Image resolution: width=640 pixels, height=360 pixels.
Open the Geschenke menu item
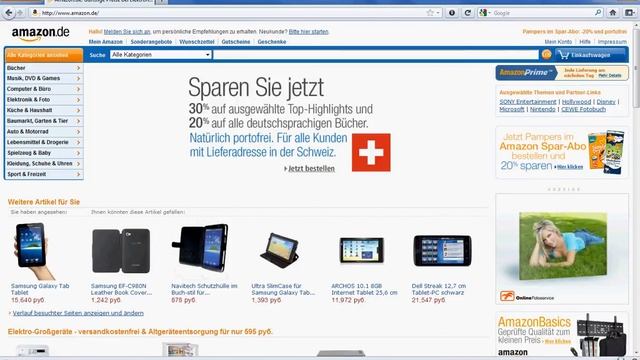272,42
